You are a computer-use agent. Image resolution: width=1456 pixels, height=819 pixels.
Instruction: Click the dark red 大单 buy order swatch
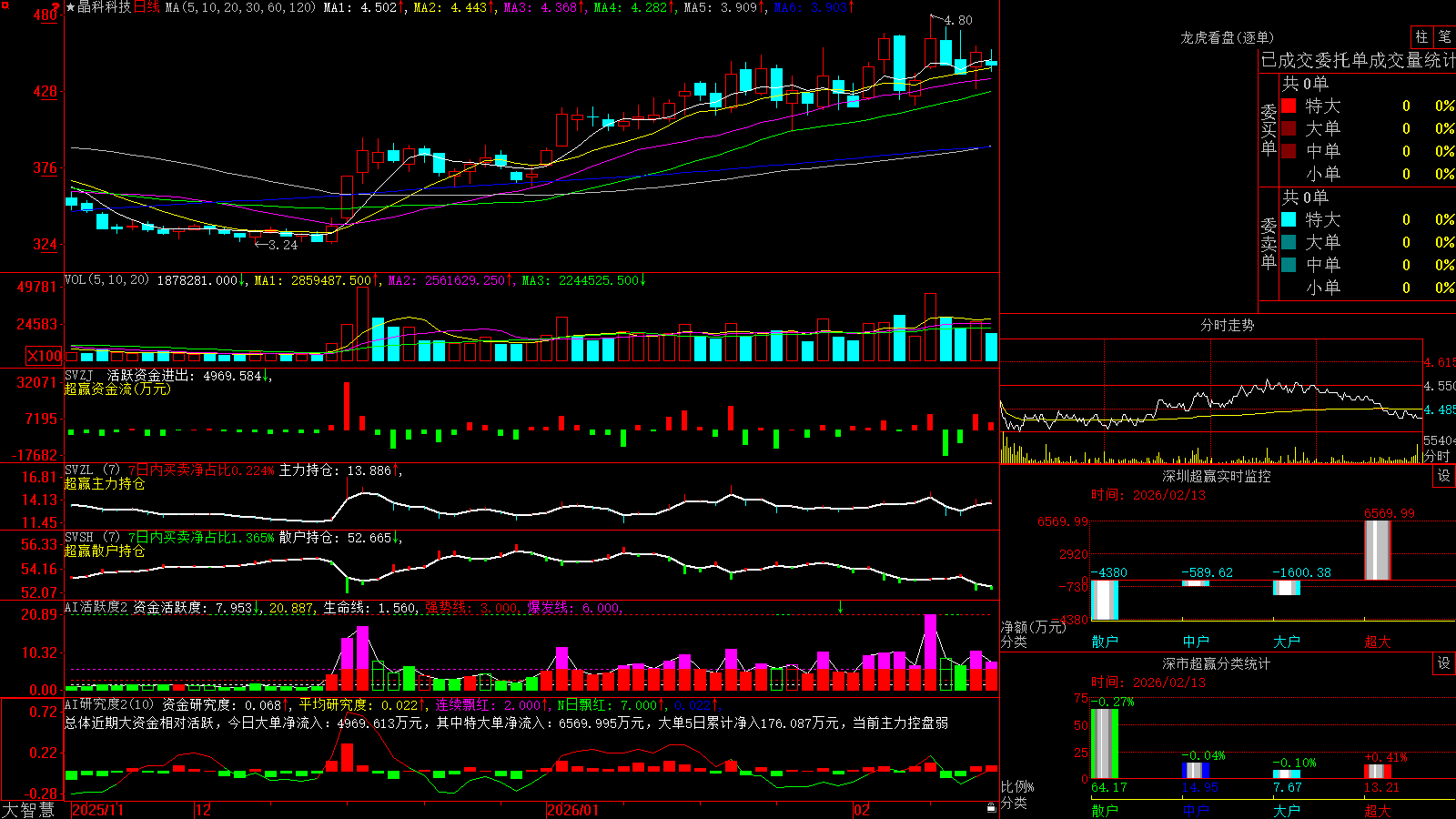(1289, 128)
